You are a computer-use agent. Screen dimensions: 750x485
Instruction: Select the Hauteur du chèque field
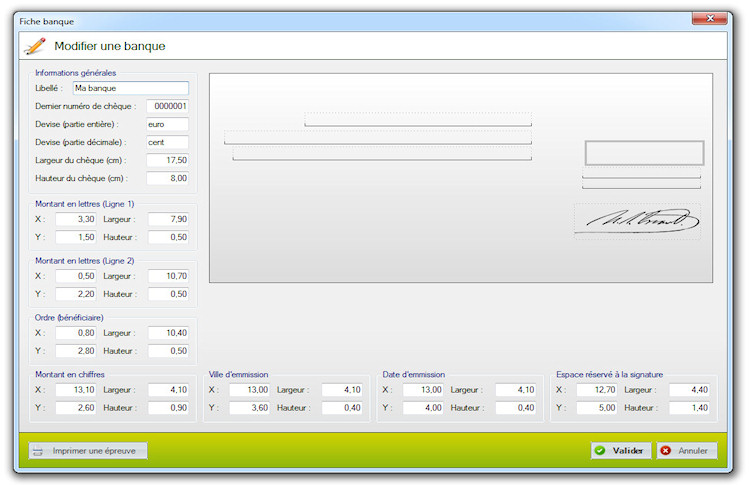167,178
